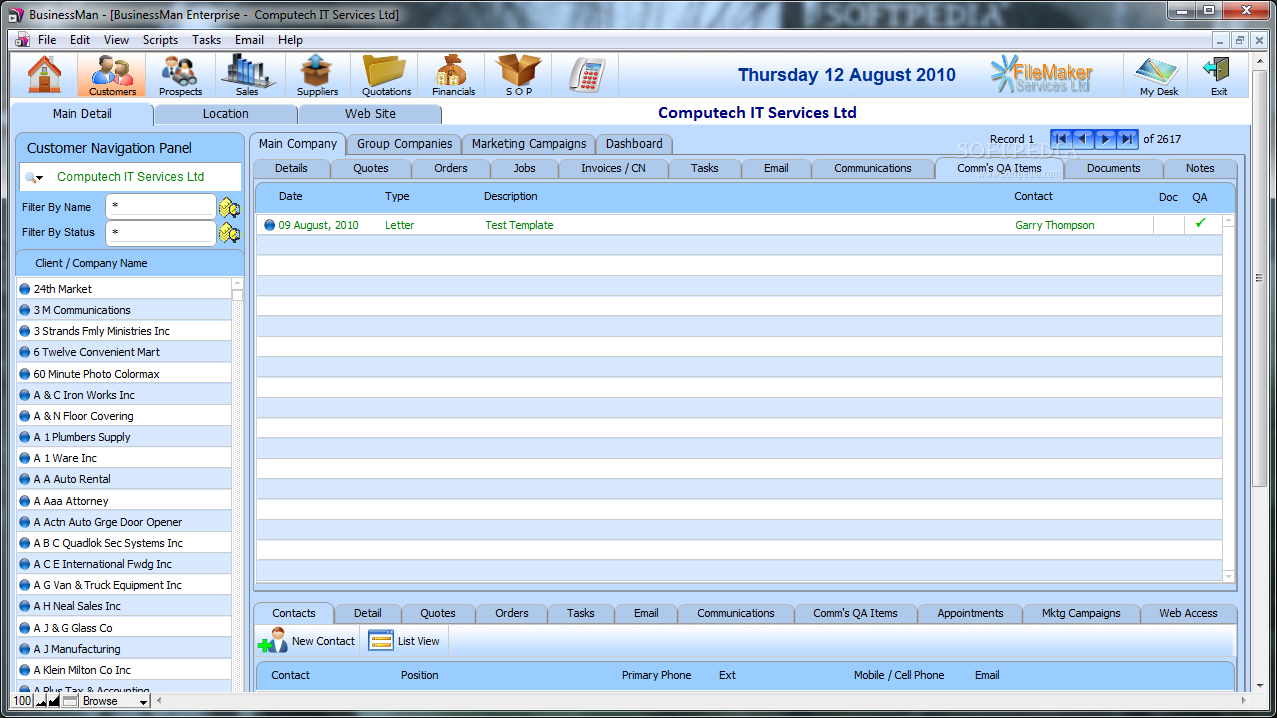The height and width of the screenshot is (718, 1277).
Task: Select A & C Iron Works Inc
Action: coord(124,395)
